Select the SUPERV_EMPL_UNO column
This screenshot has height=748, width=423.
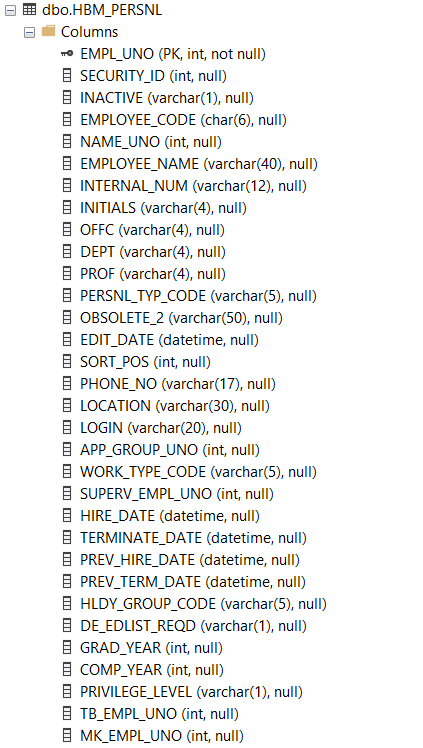coord(177,494)
